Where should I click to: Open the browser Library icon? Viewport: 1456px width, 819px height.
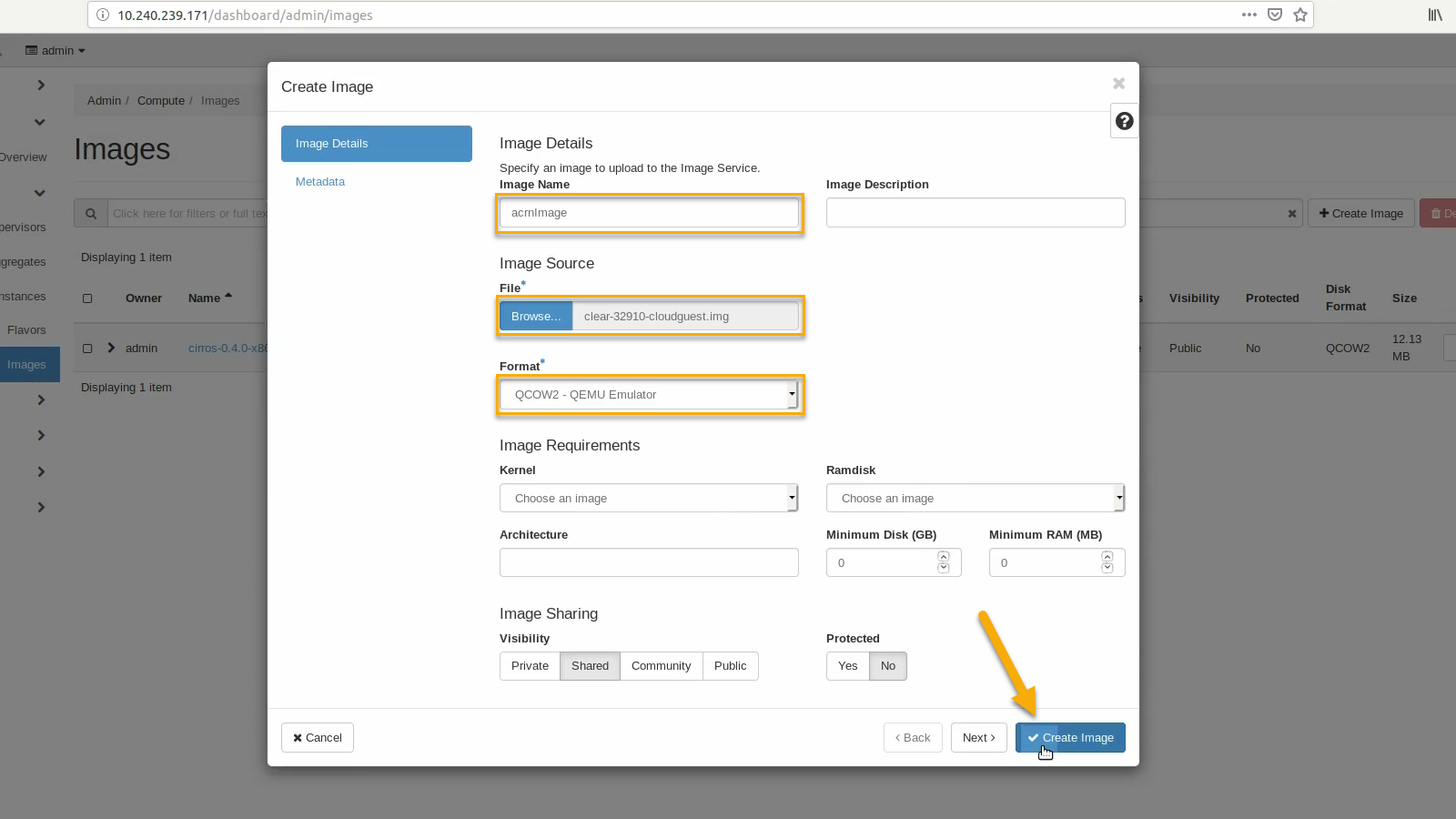(1435, 15)
